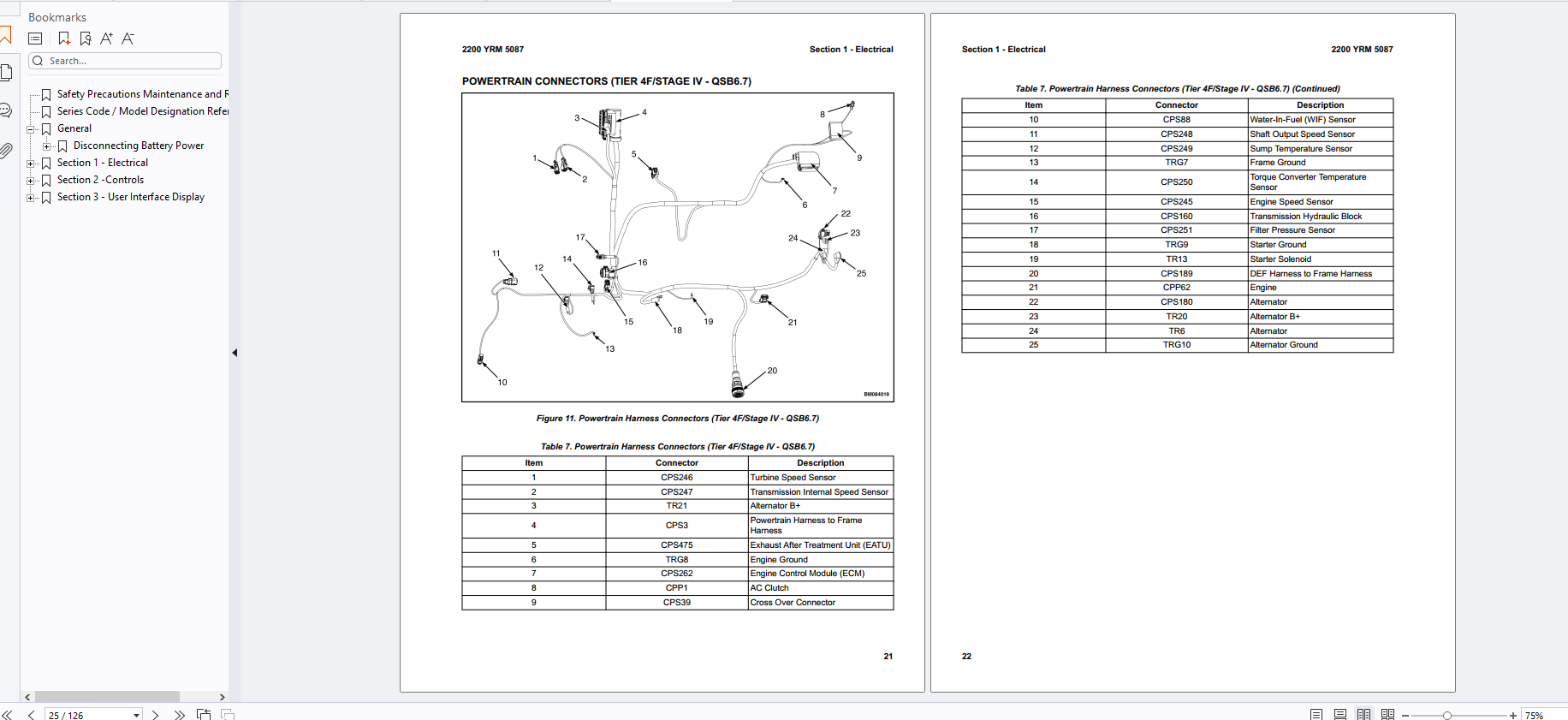Switch to continuous facing view
1568x720 pixels.
tap(1388, 715)
